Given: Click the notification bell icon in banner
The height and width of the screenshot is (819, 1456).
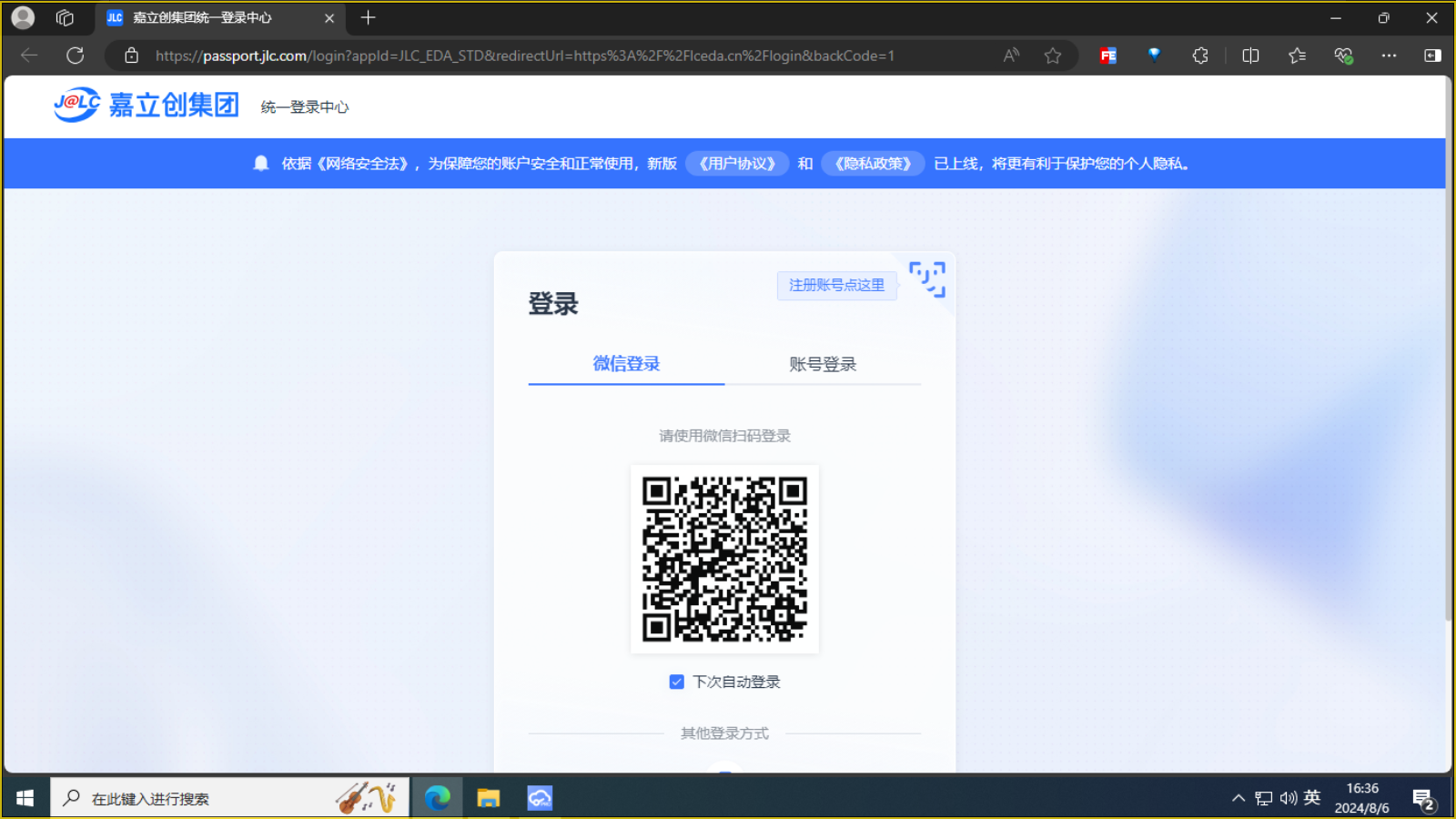Looking at the screenshot, I should 261,164.
